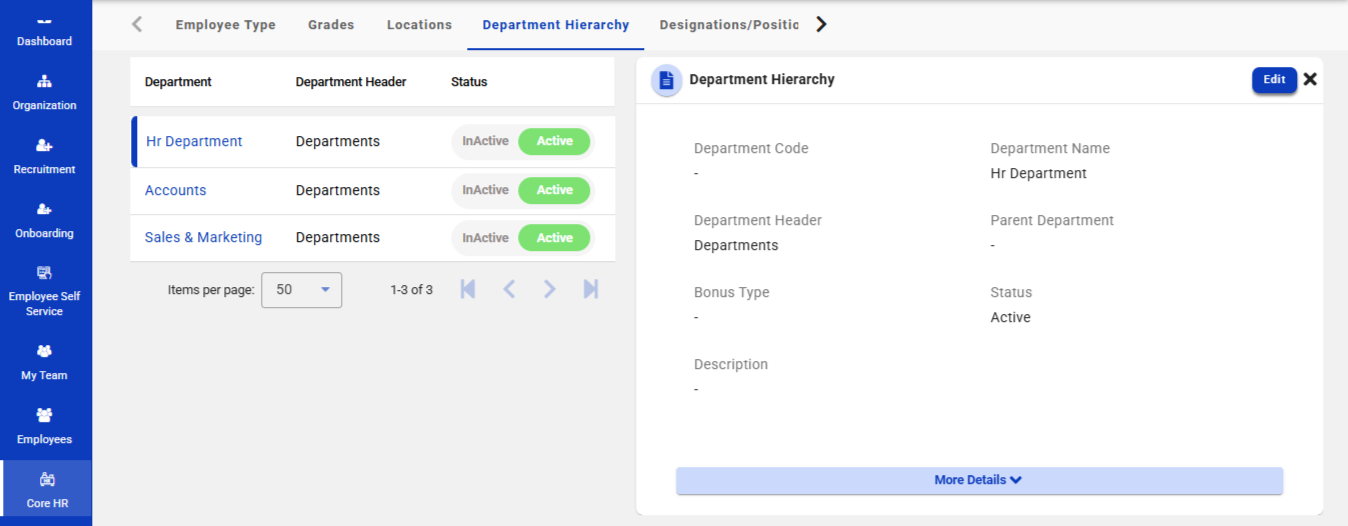1348x526 pixels.
Task: Expand the More Details section
Action: (978, 480)
